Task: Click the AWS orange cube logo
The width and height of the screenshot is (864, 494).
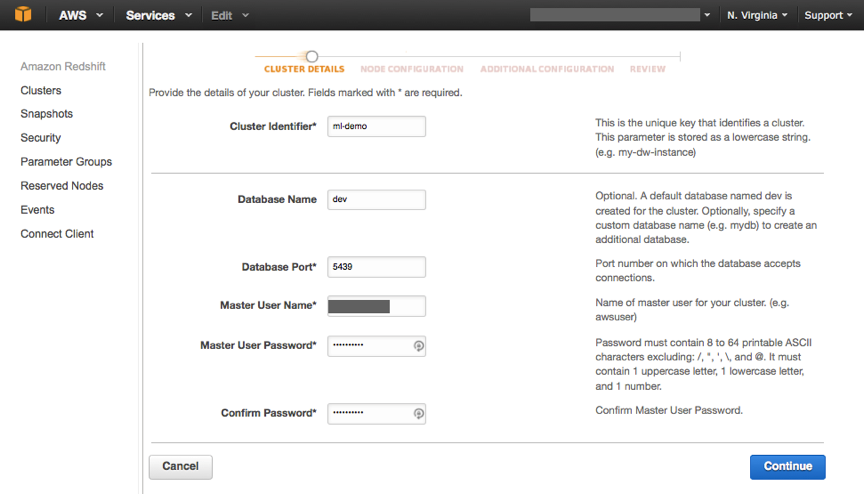Action: pyautogui.click(x=23, y=14)
